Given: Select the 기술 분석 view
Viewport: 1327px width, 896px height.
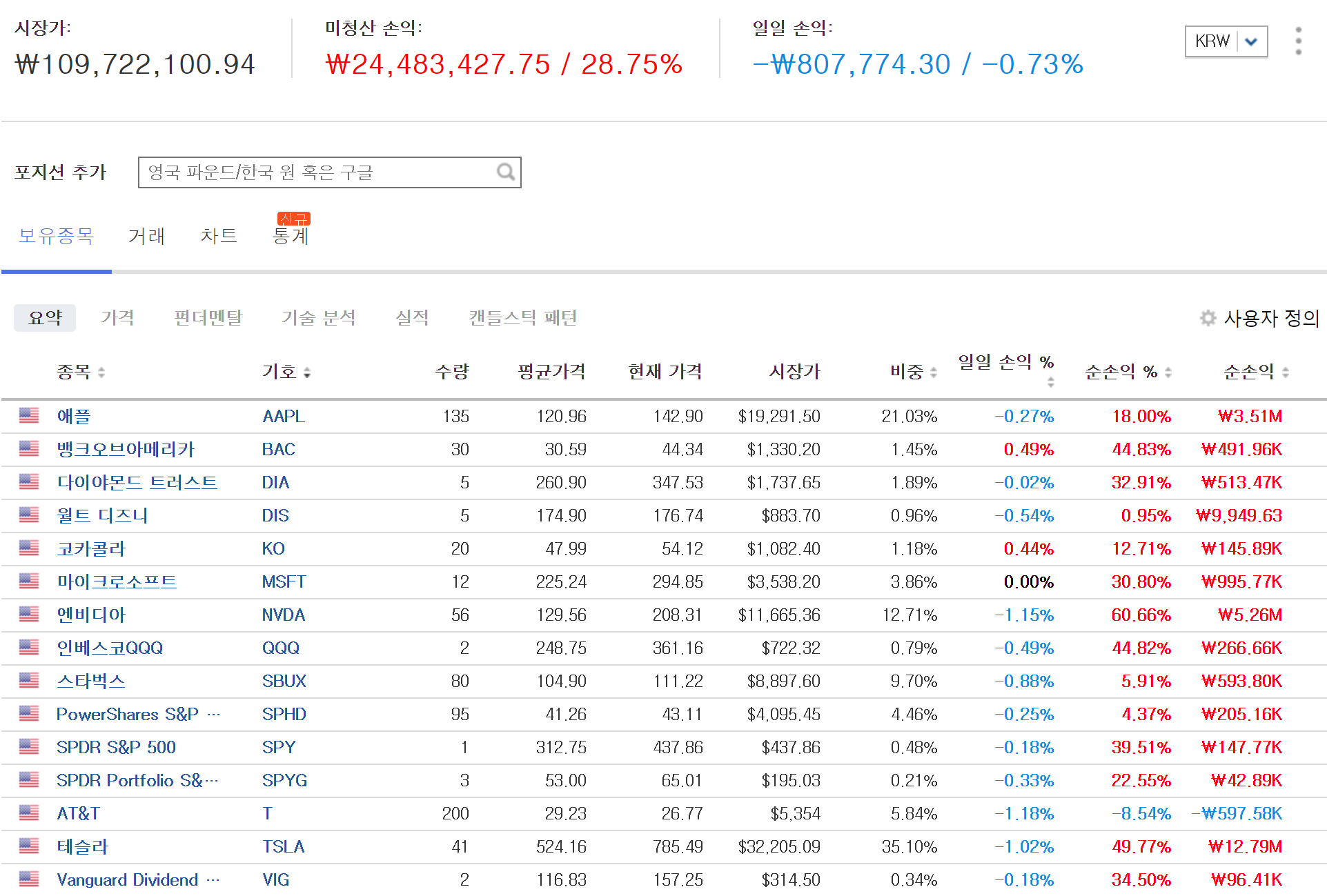Looking at the screenshot, I should (318, 318).
